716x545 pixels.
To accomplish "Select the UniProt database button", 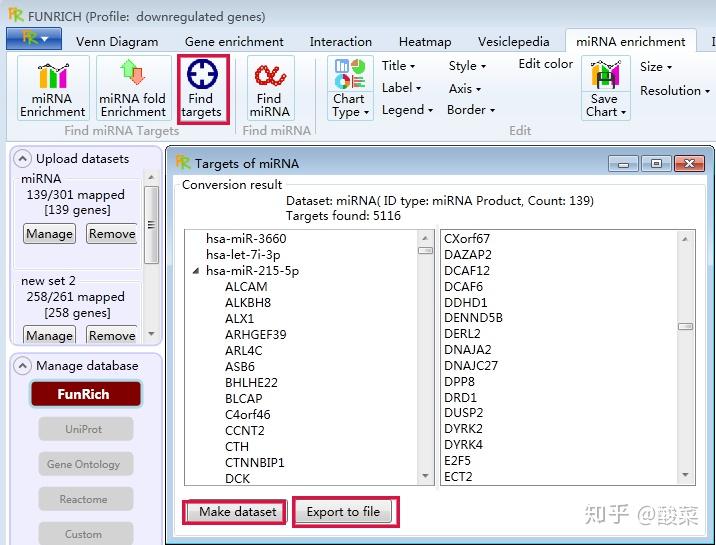I will coord(86,429).
